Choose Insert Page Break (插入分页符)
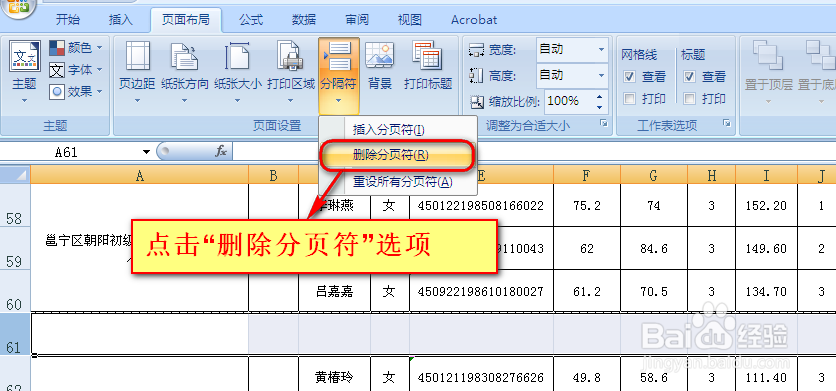Viewport: 836px width, 391px height. tap(397, 129)
